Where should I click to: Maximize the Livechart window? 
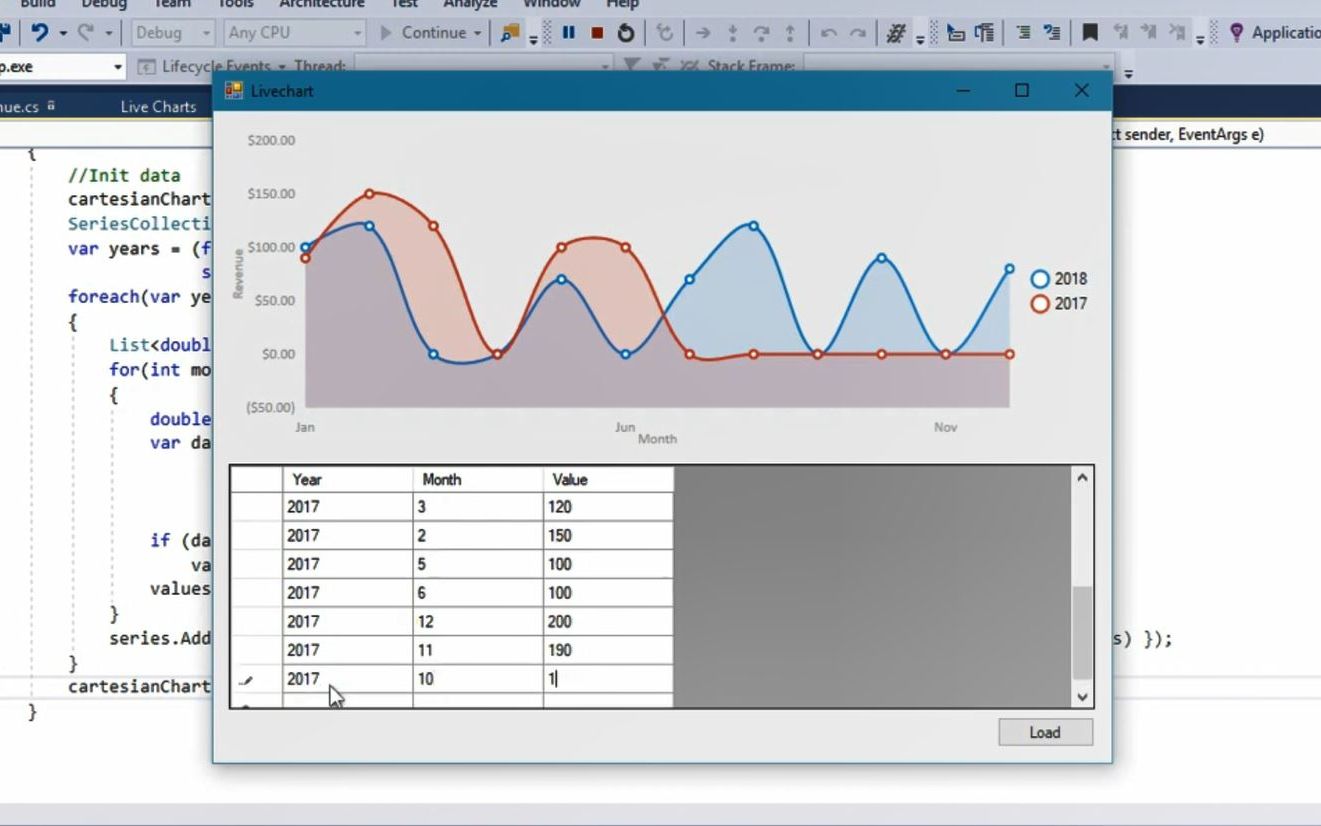pyautogui.click(x=1021, y=90)
